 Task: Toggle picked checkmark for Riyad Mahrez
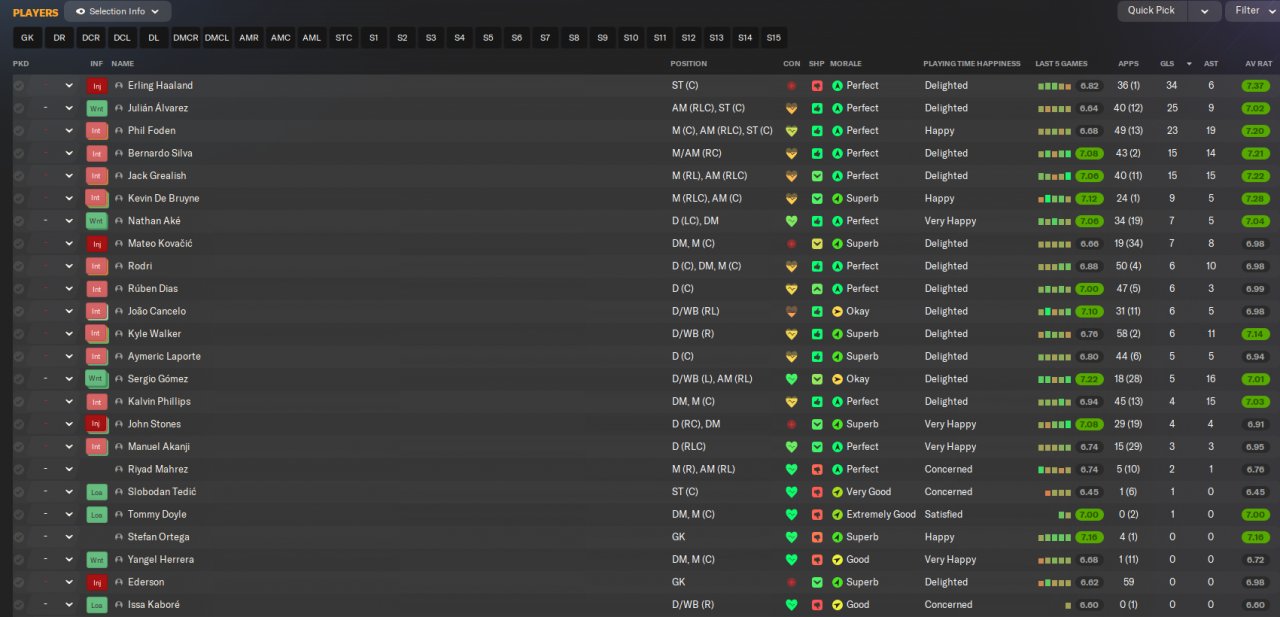tap(19, 469)
